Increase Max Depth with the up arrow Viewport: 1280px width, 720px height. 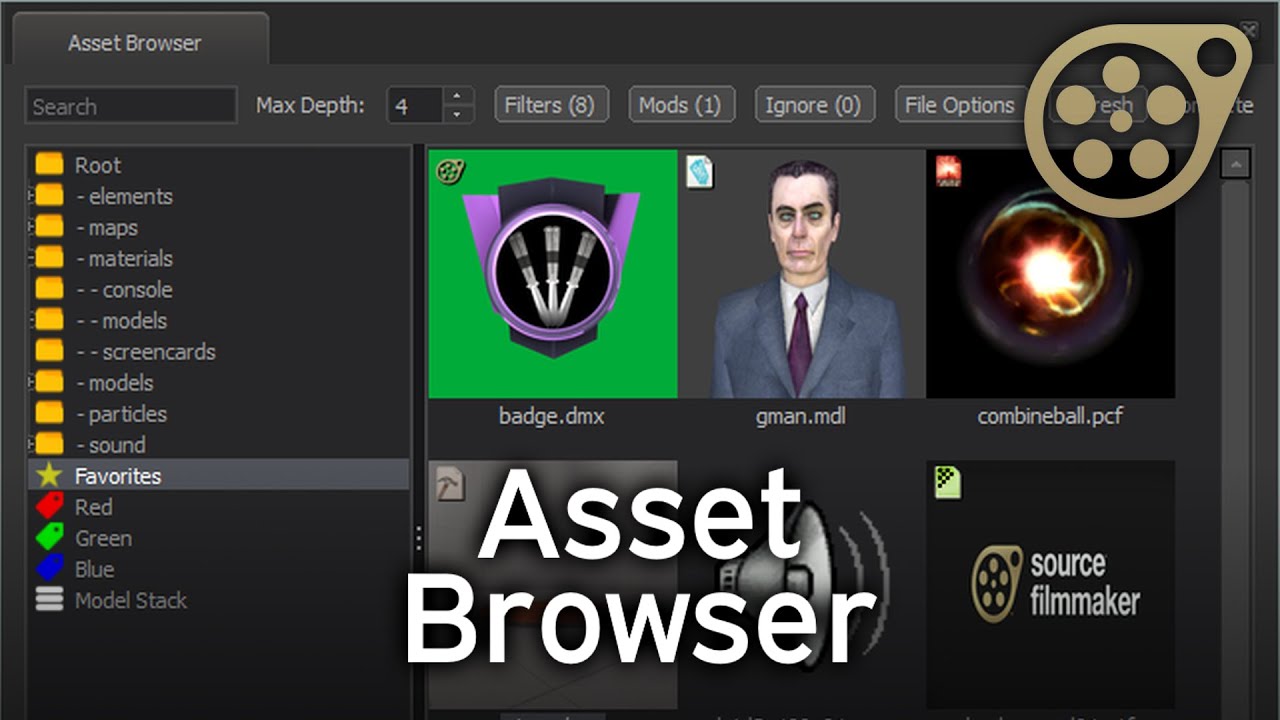(457, 96)
